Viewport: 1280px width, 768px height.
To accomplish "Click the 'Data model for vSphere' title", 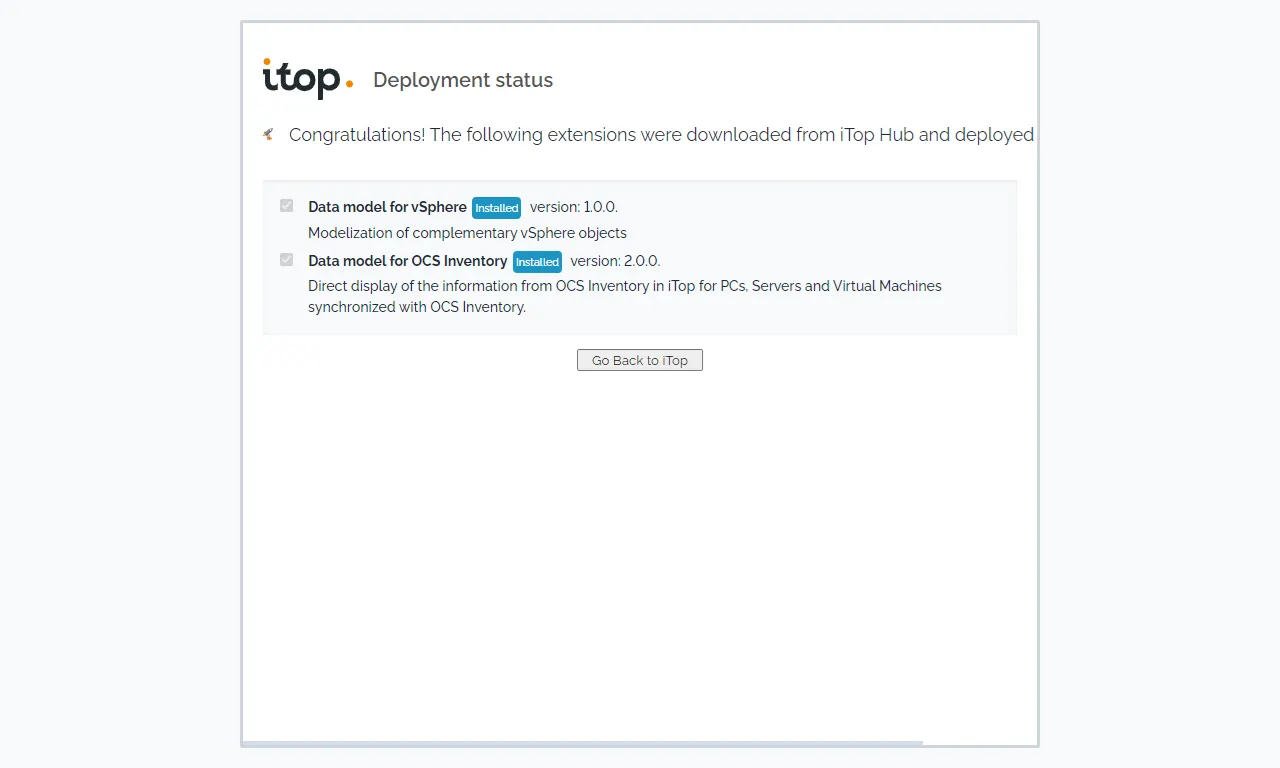I will [x=387, y=207].
